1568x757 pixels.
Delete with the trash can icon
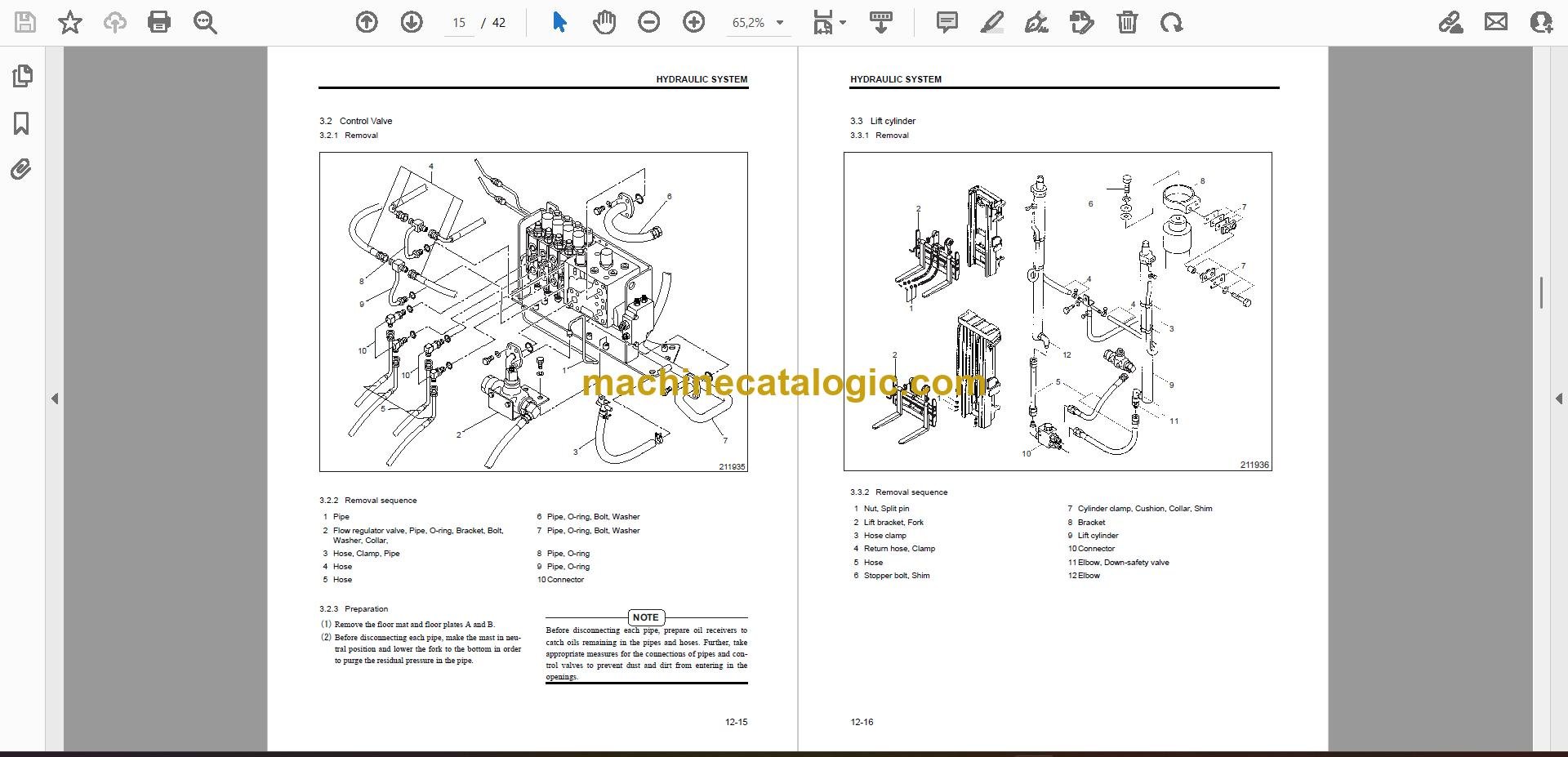point(1127,23)
